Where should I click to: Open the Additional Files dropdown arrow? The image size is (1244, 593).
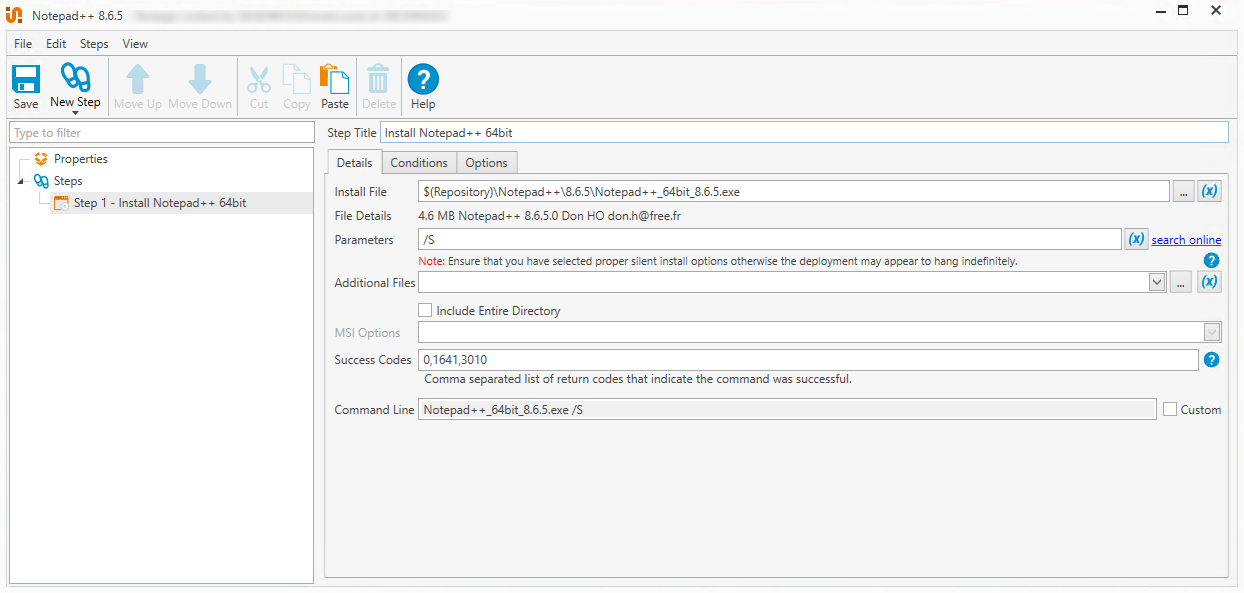(x=1157, y=283)
